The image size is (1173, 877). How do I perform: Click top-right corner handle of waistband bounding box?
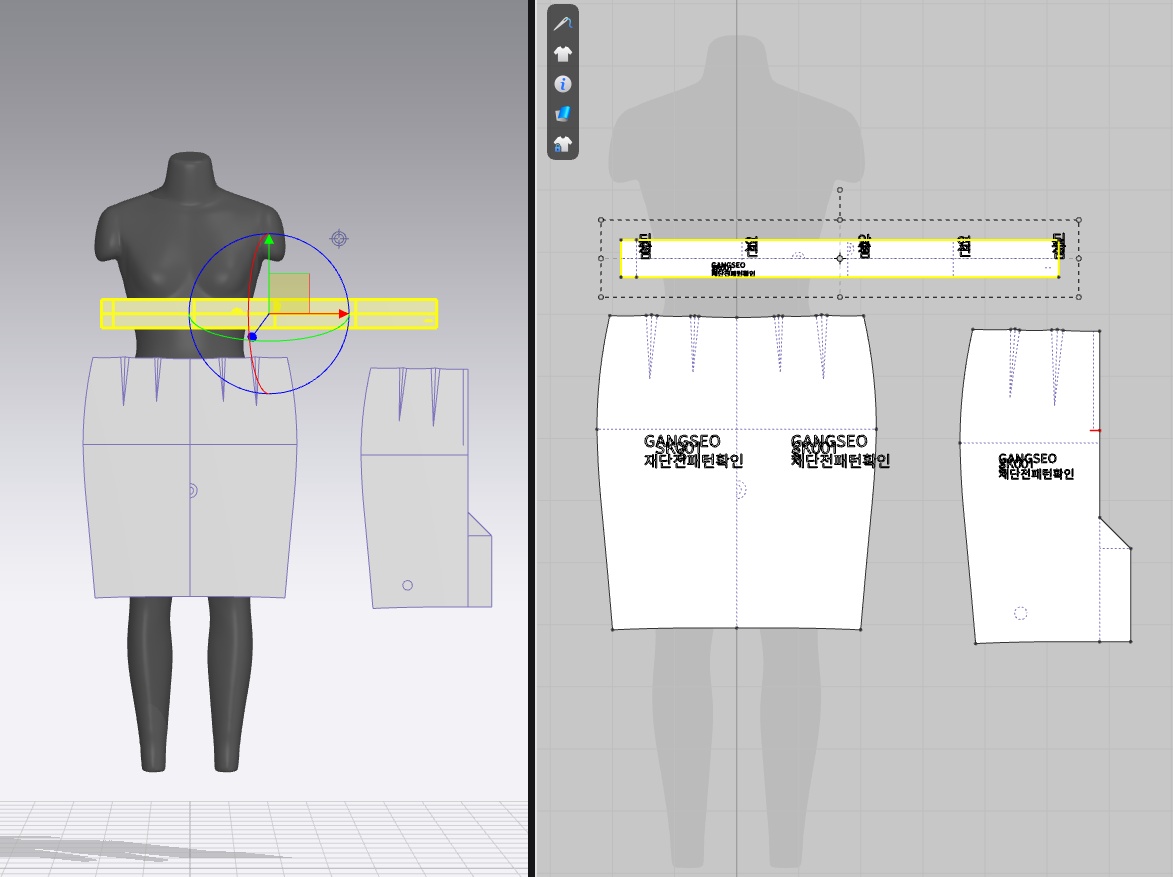pyautogui.click(x=1078, y=220)
